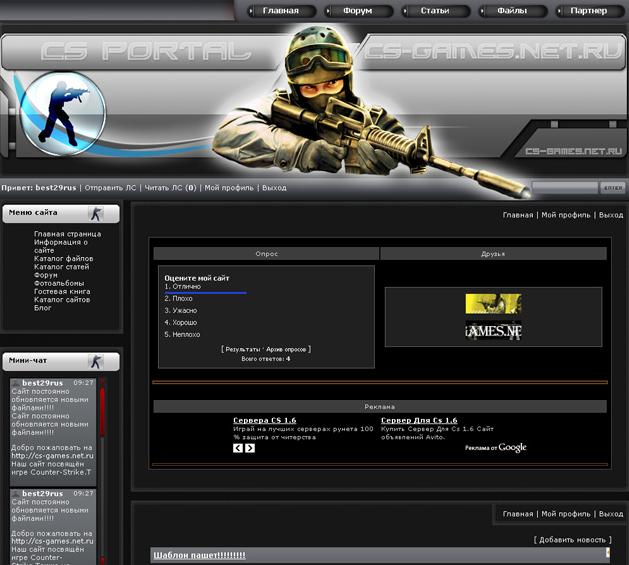Screen dimensions: 629x565
Task: Go to previous ad using left arrow
Action: (x=238, y=448)
